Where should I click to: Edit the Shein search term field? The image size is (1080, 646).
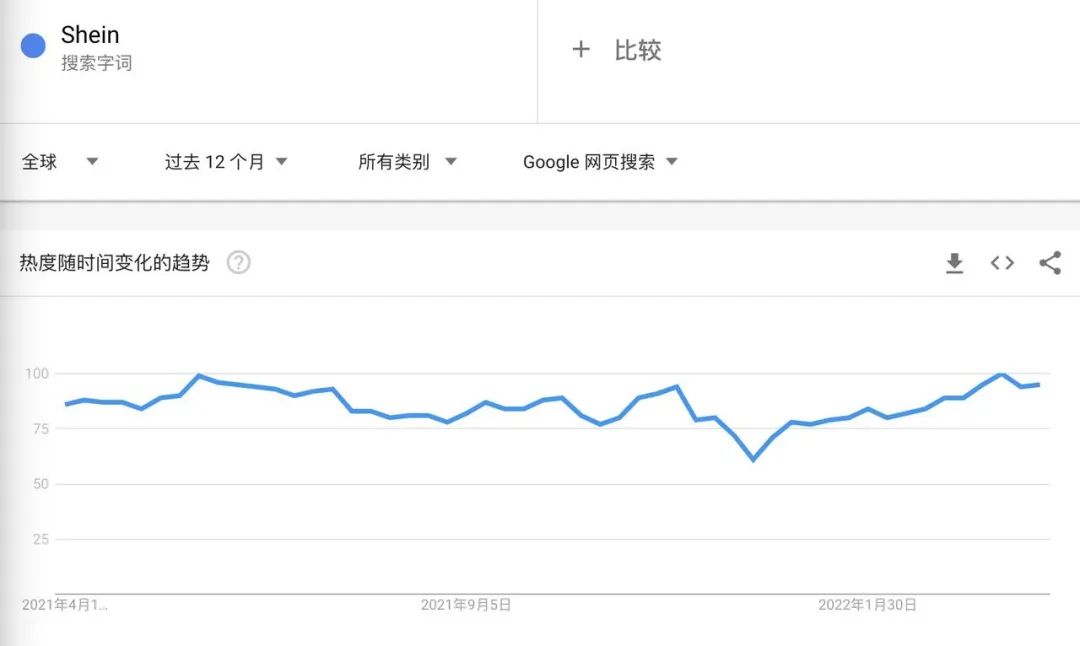pos(90,35)
